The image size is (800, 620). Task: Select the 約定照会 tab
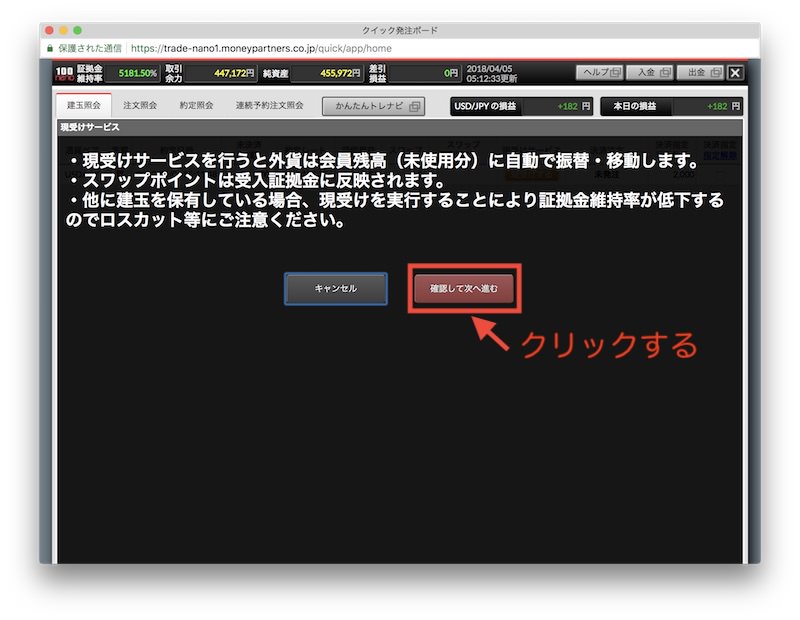pos(196,106)
